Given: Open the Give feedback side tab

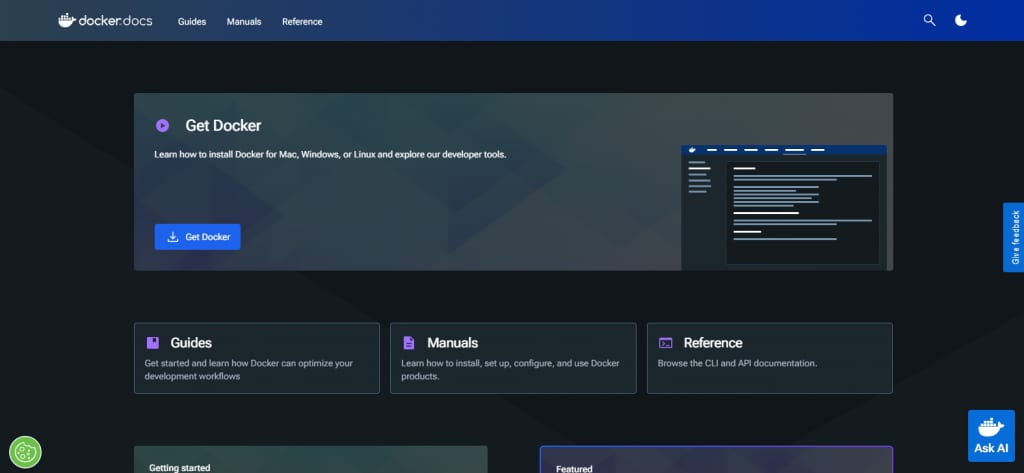Looking at the screenshot, I should (x=1014, y=237).
